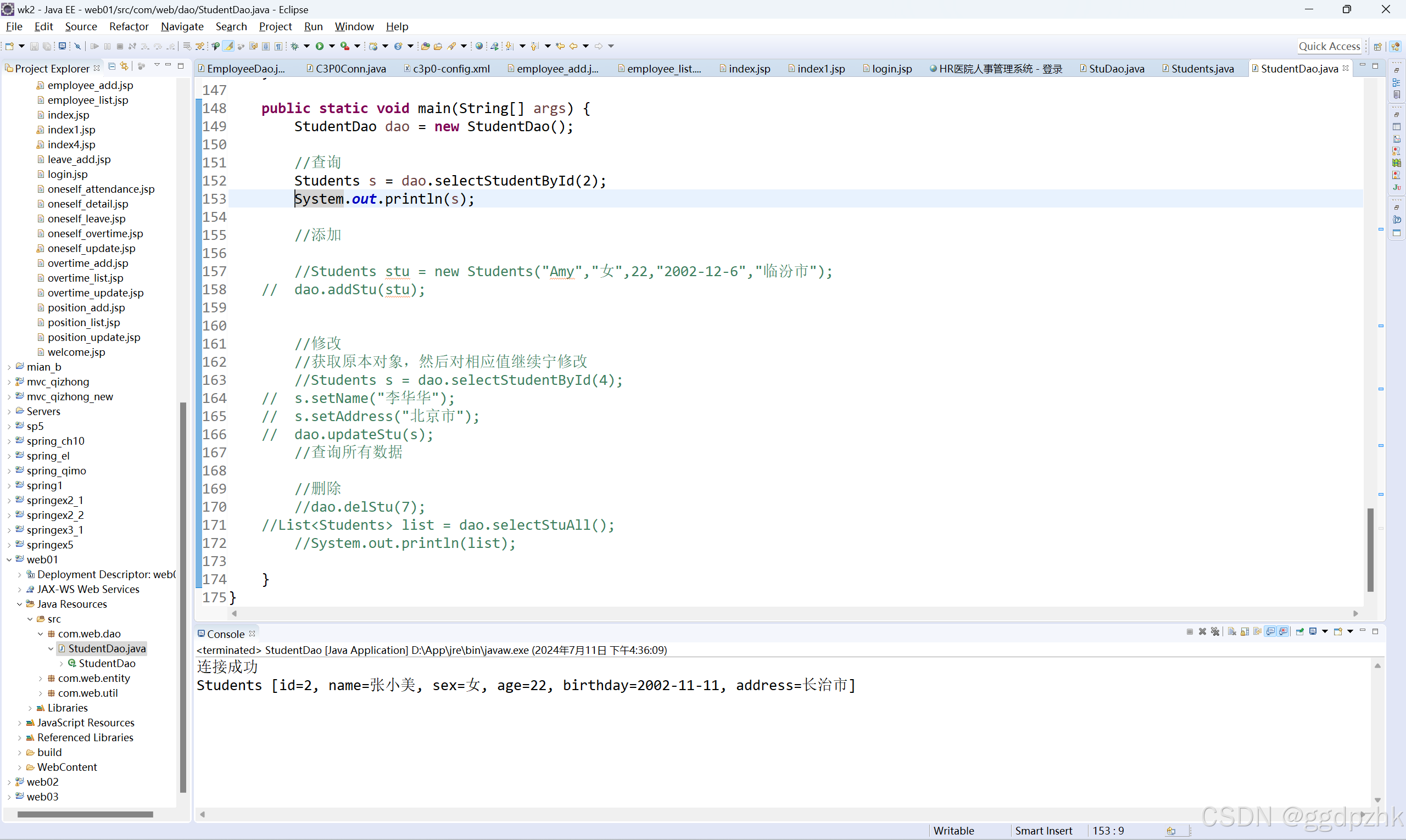Click the Back navigation arrow icon
Image resolution: width=1406 pixels, height=840 pixels.
pyautogui.click(x=573, y=47)
